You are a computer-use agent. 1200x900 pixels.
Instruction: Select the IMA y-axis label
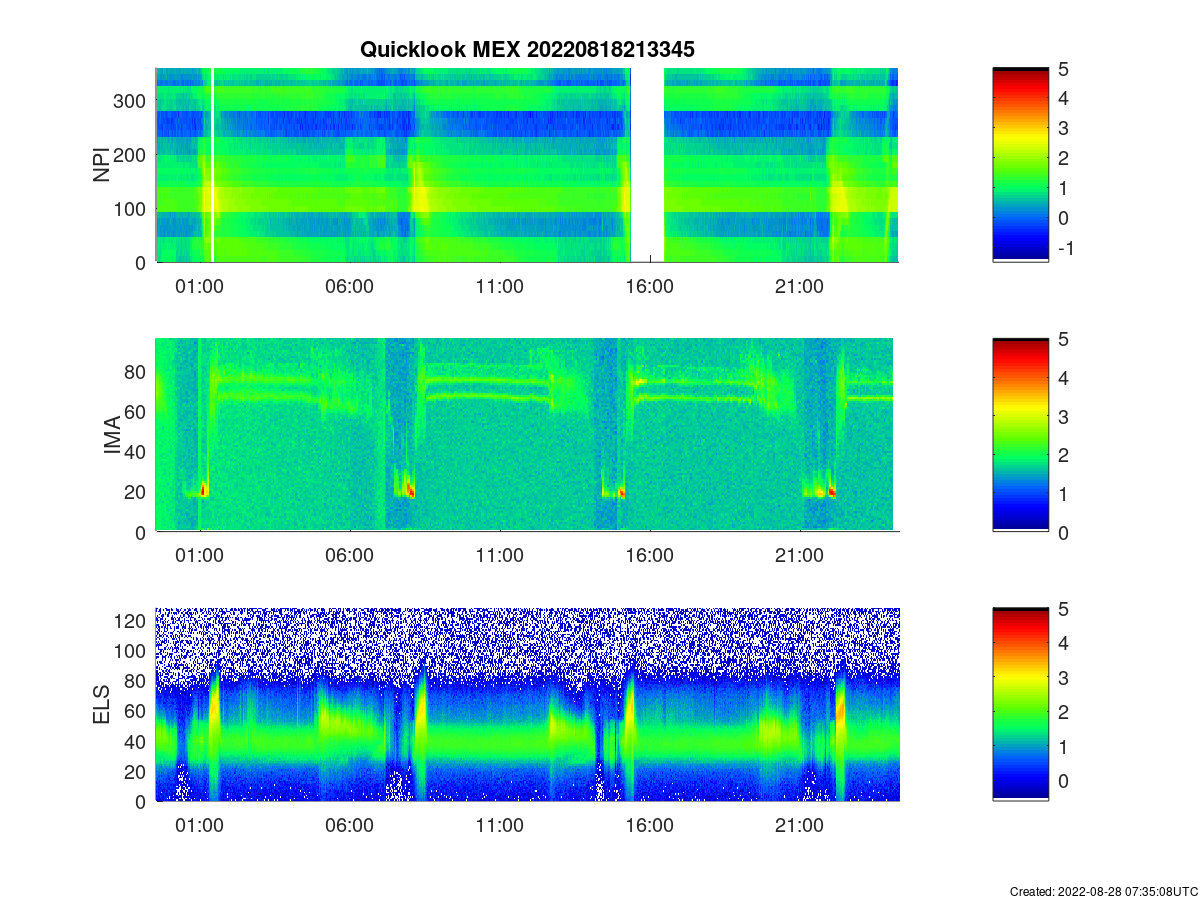(112, 436)
